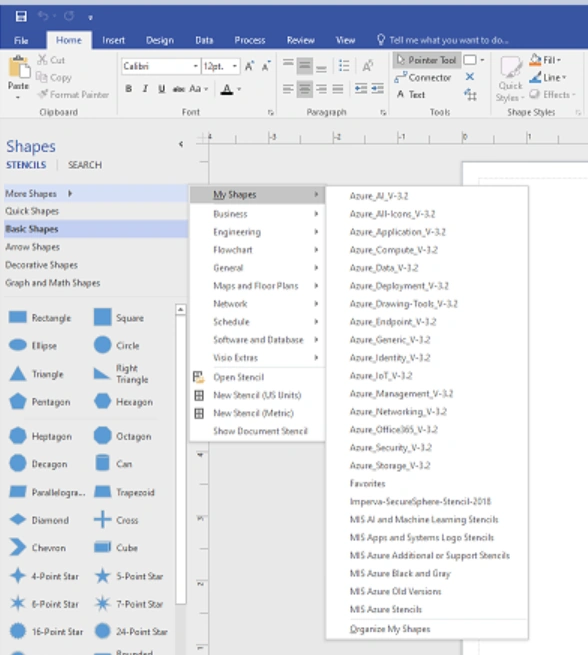The image size is (588, 655).
Task: Open the Fill color dropdown
Action: point(545,60)
